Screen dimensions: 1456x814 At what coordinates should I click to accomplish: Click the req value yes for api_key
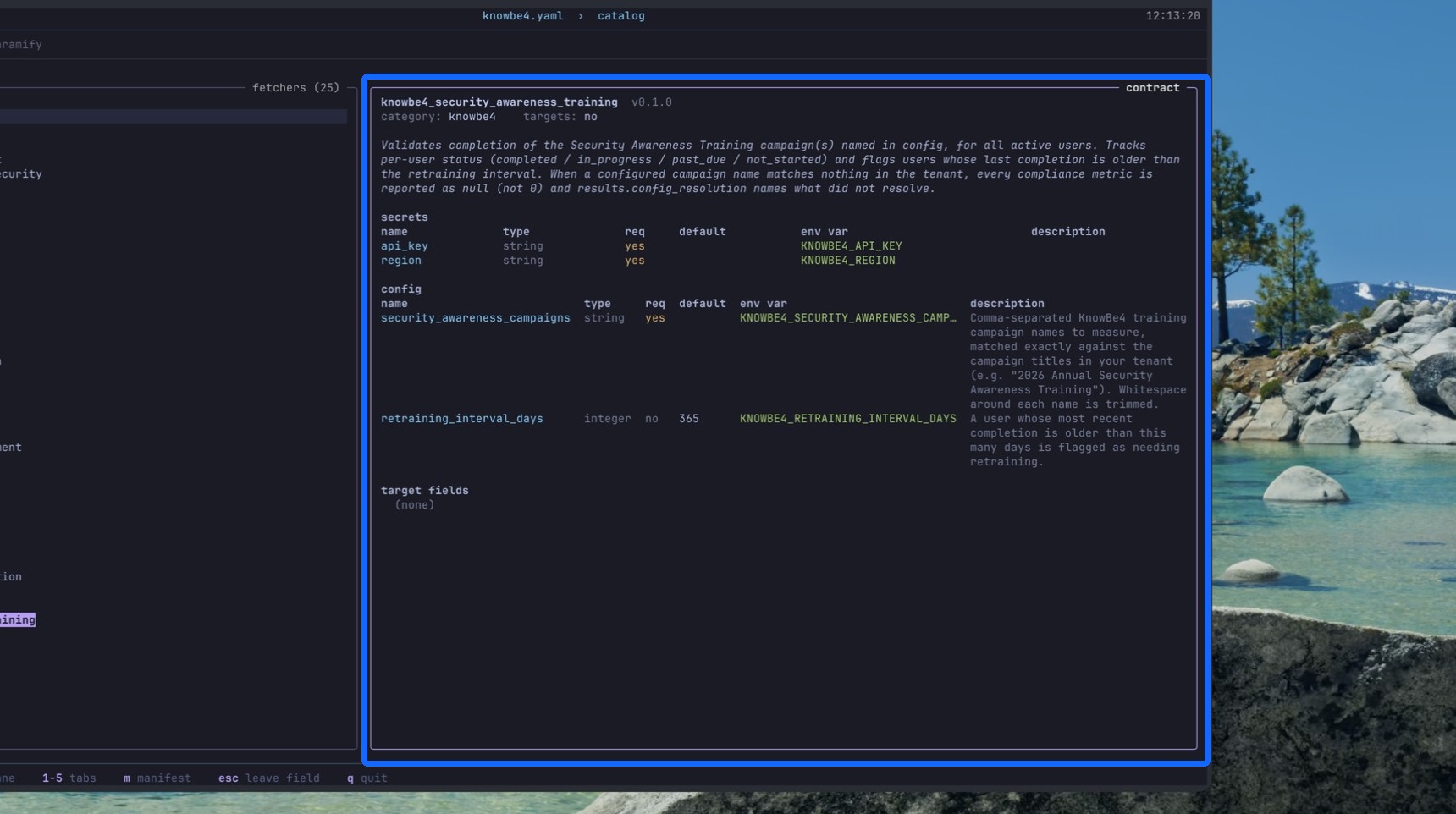pyautogui.click(x=634, y=246)
